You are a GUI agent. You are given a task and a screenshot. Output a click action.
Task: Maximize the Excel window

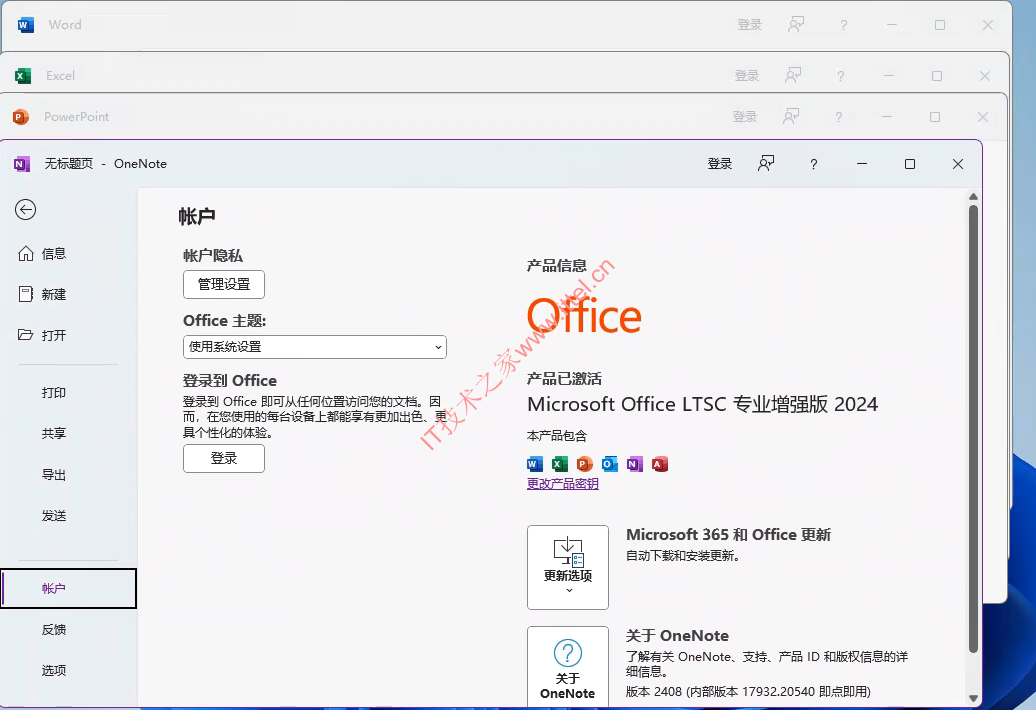[937, 76]
